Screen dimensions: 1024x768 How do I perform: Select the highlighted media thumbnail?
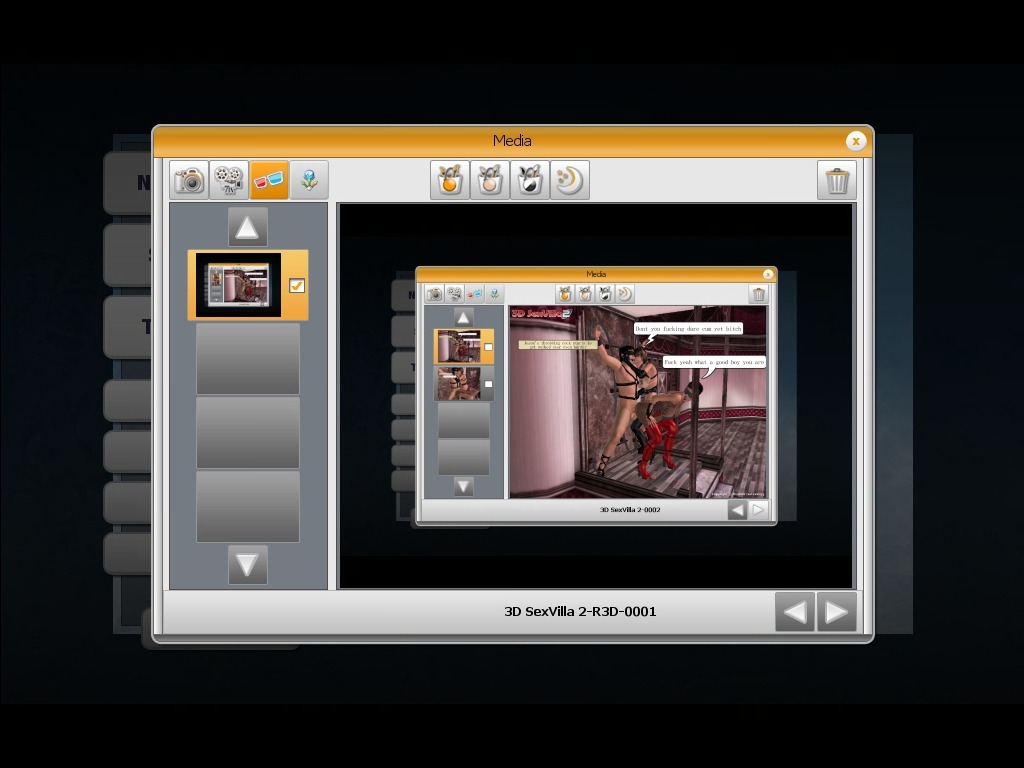coord(238,285)
